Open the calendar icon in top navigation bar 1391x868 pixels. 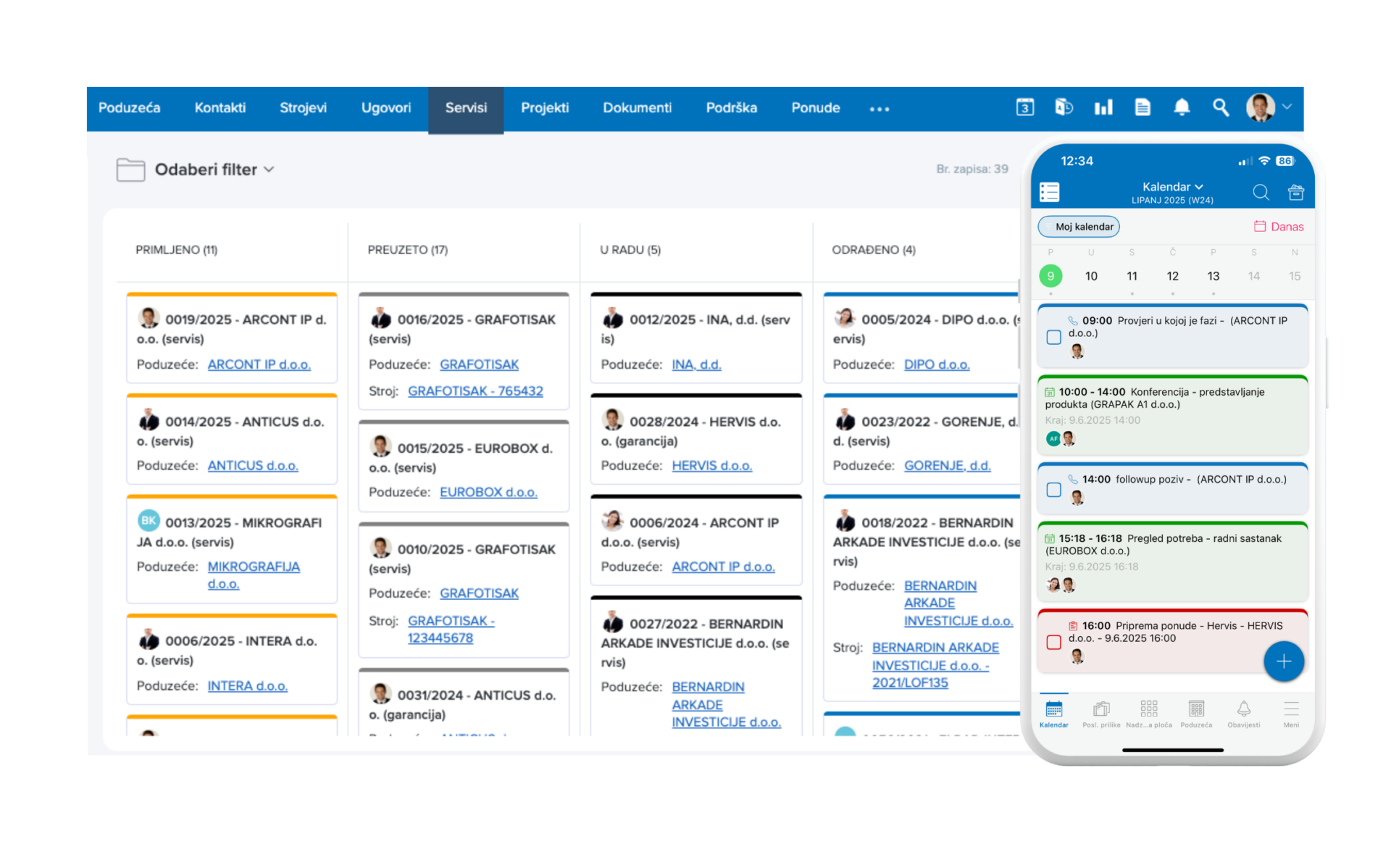tap(1024, 107)
